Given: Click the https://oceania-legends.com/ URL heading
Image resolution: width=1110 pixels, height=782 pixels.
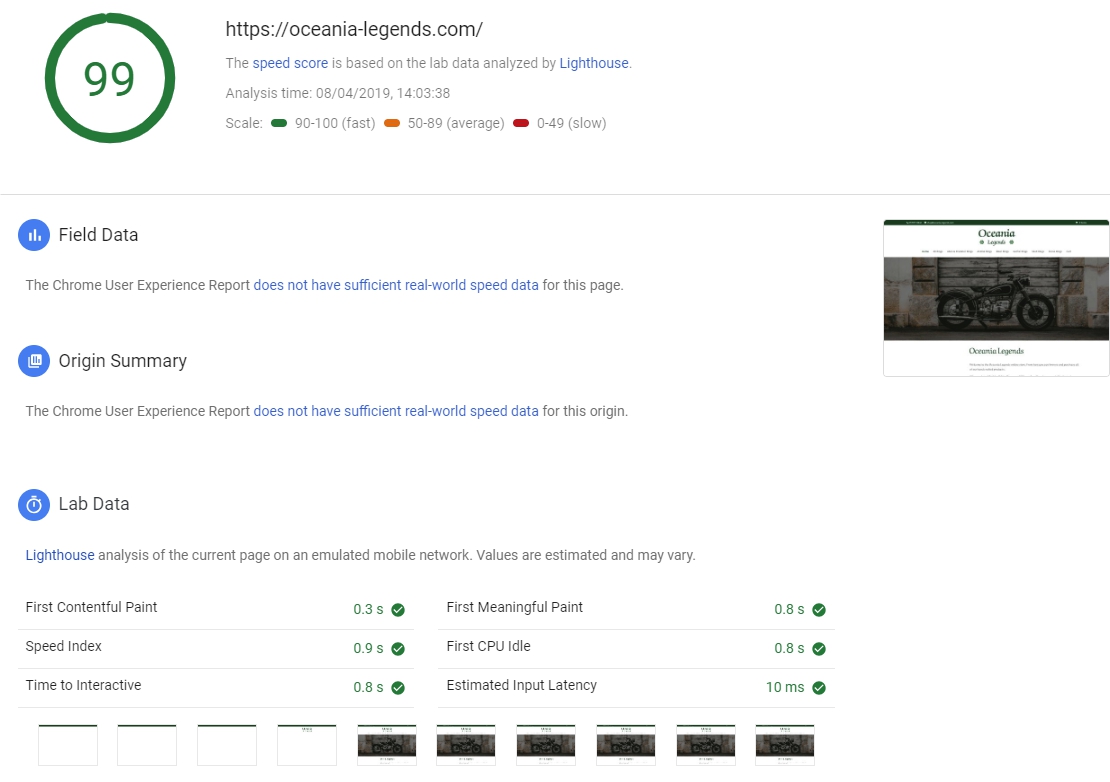Looking at the screenshot, I should (354, 30).
